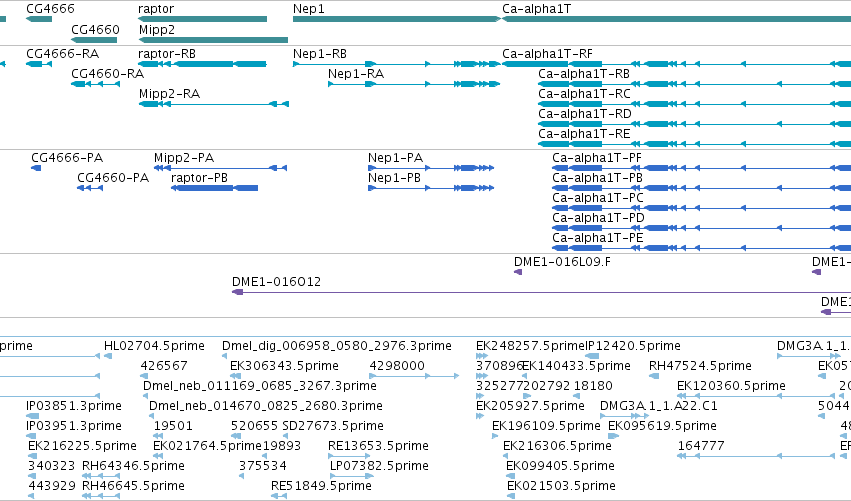Image resolution: width=851 pixels, height=501 pixels.
Task: Select EST EK021764.5prime
Action: (x=158, y=456)
